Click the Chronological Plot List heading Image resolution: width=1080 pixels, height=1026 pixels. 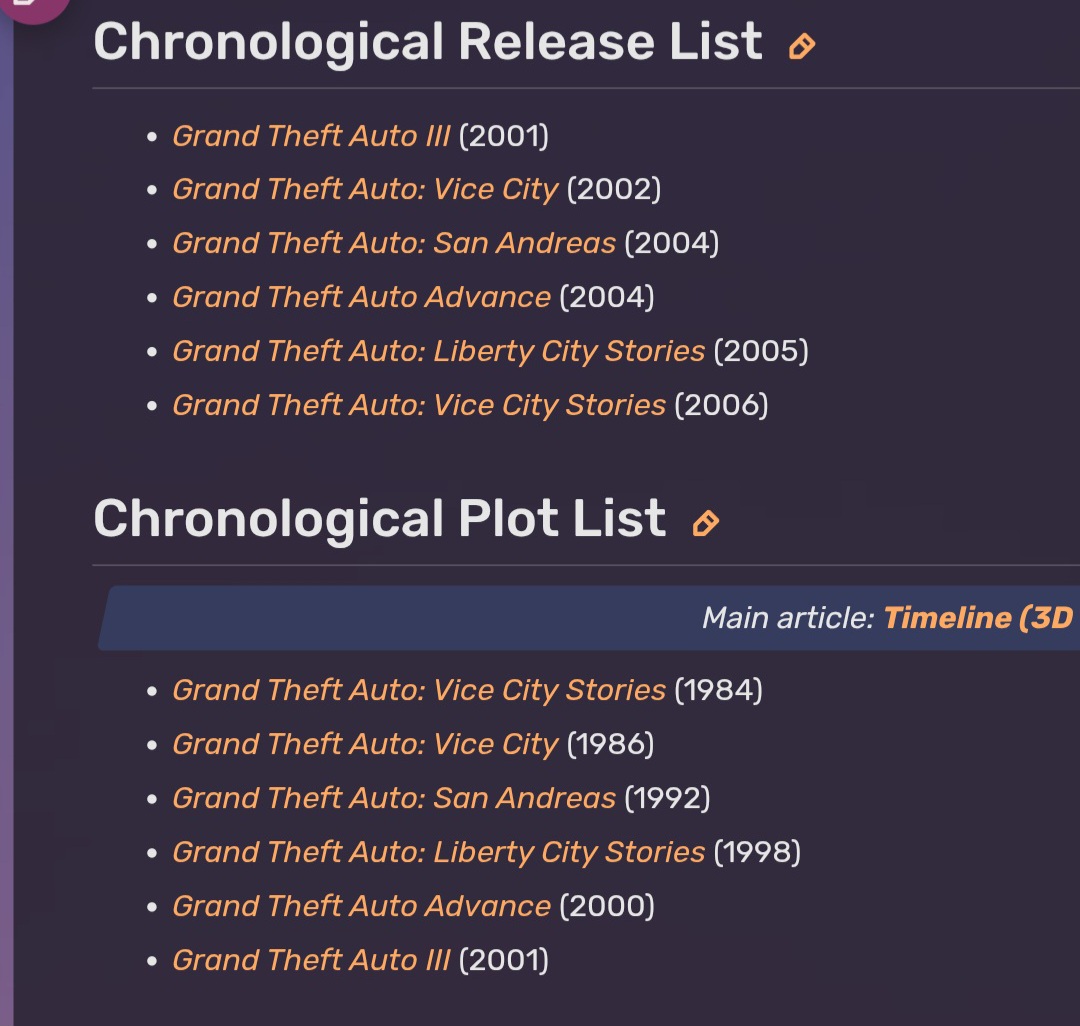(x=380, y=519)
